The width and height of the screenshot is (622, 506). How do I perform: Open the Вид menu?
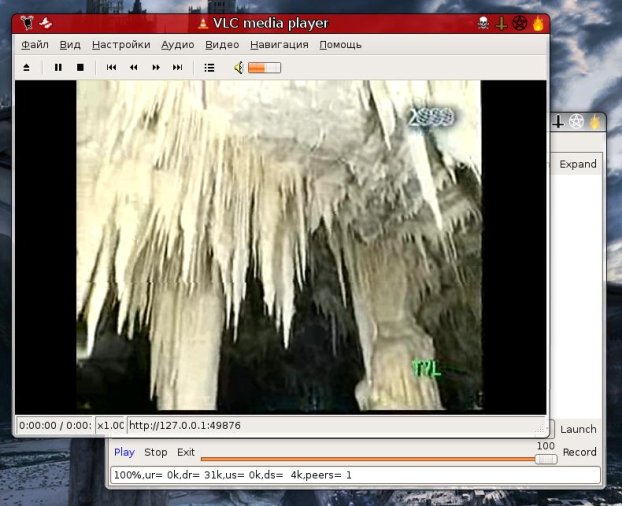point(70,45)
